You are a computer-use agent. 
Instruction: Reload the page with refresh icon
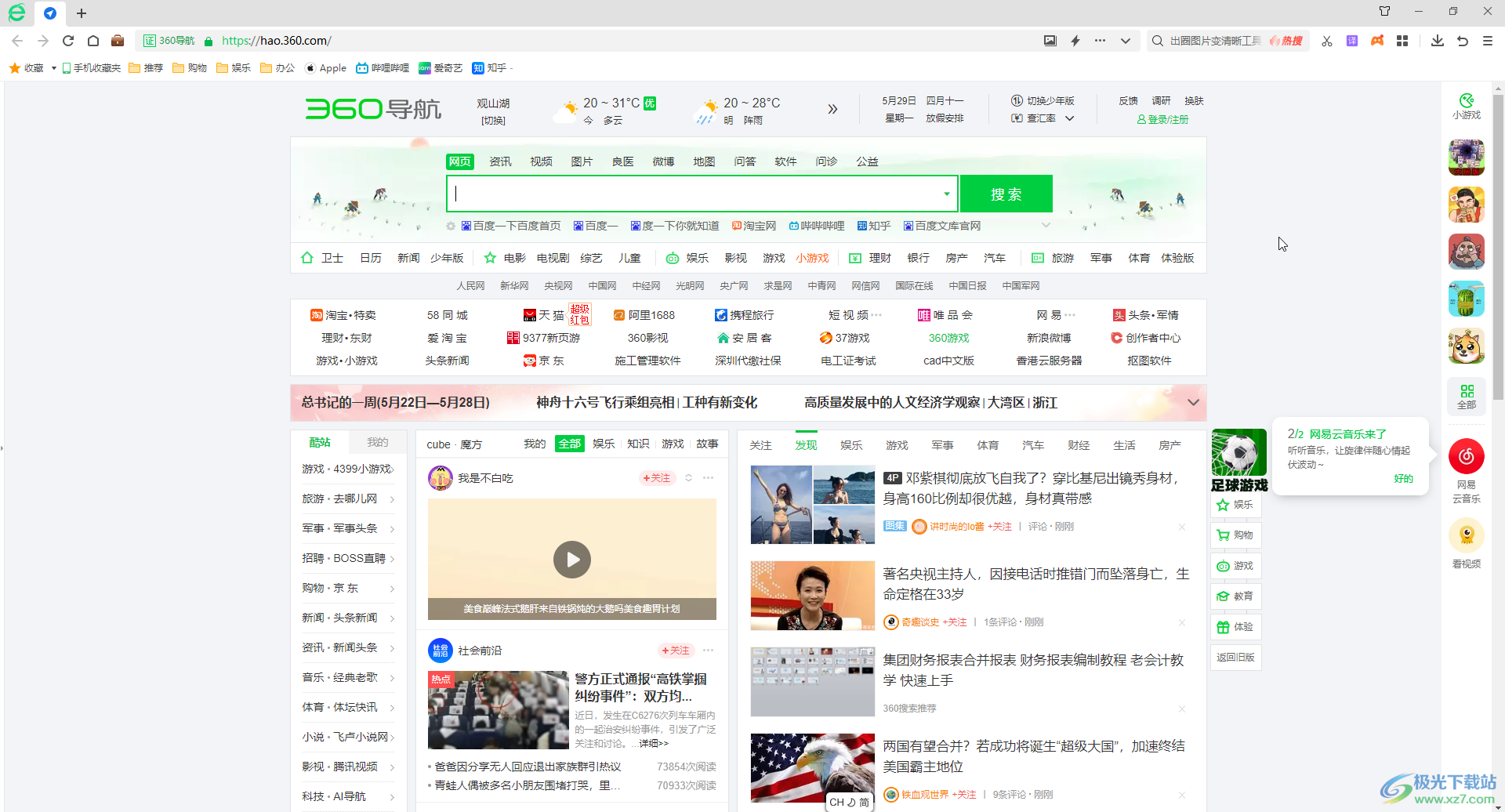point(68,41)
